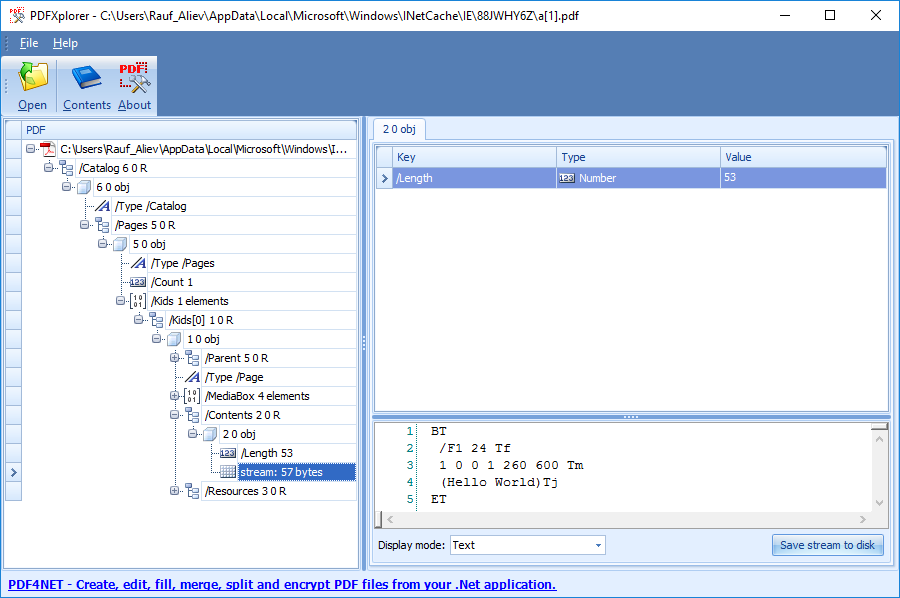This screenshot has height=598, width=900.
Task: Click the stream 57 bytes grid icon
Action: coord(228,472)
